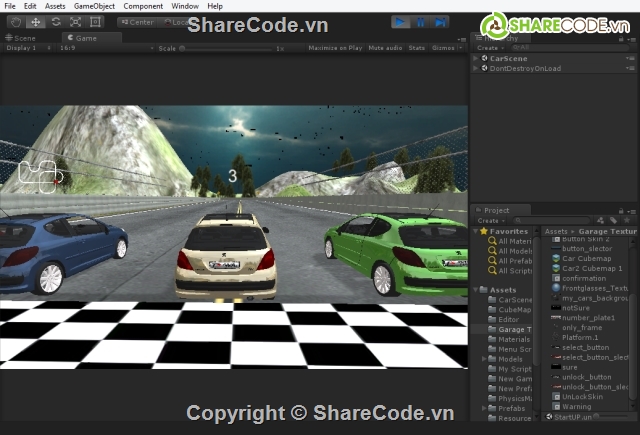Toggle Gizmos in Game view
Image resolution: width=640 pixels, height=435 pixels.
click(x=443, y=48)
